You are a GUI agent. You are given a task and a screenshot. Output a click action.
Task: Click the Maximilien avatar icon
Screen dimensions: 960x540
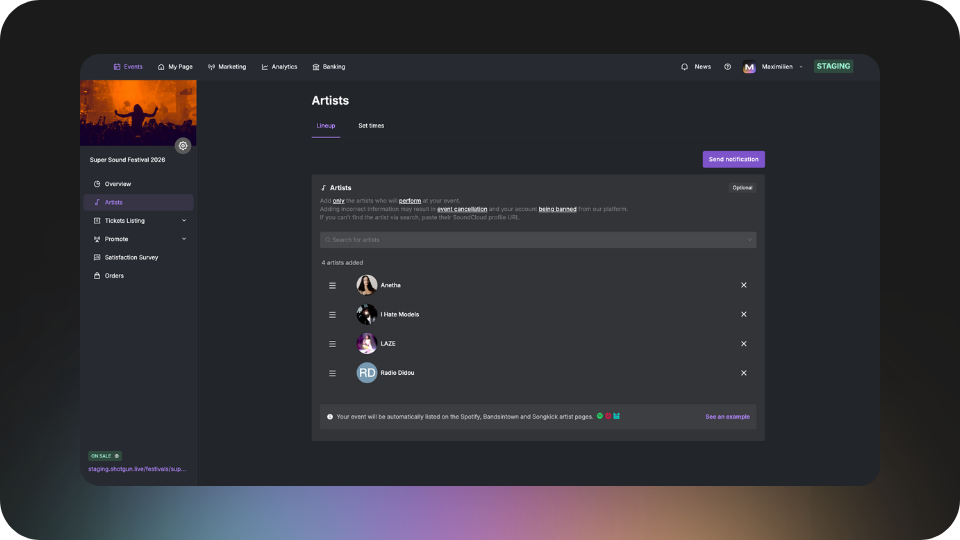749,67
